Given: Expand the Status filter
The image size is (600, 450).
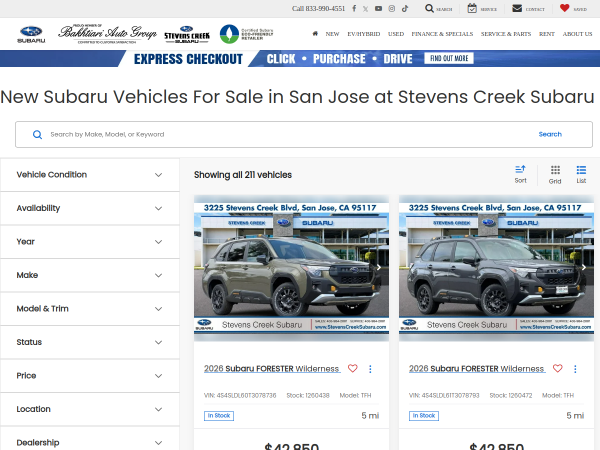Looking at the screenshot, I should tap(90, 342).
